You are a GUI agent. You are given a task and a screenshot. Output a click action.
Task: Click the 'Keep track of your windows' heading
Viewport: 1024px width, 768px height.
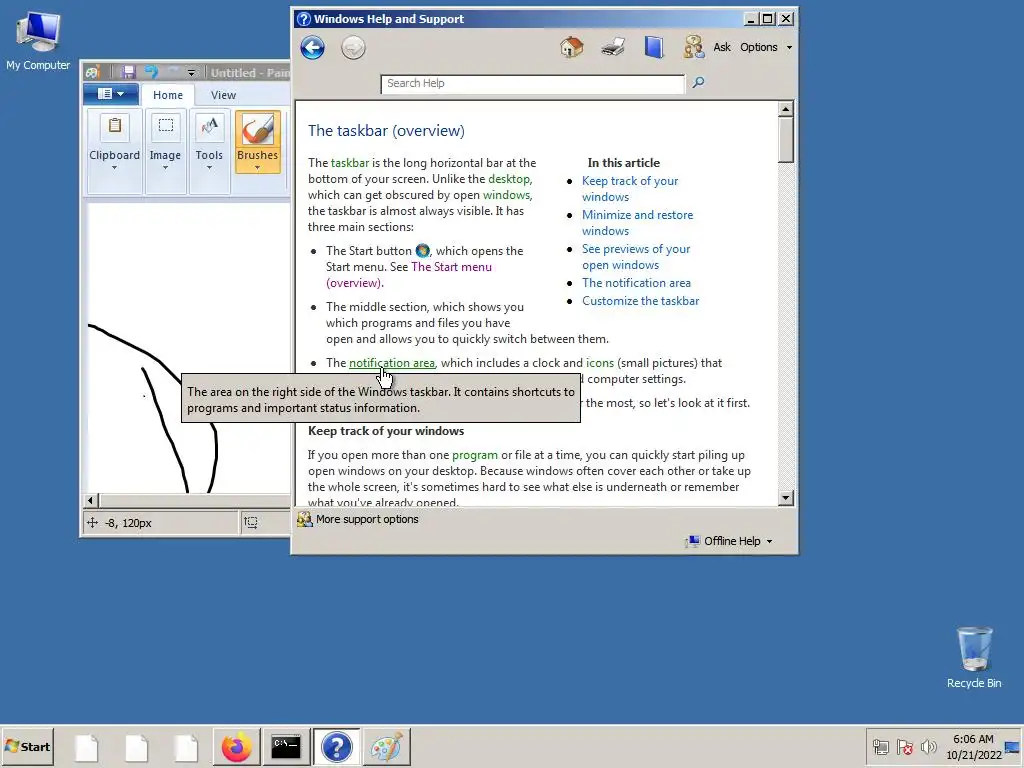386,431
